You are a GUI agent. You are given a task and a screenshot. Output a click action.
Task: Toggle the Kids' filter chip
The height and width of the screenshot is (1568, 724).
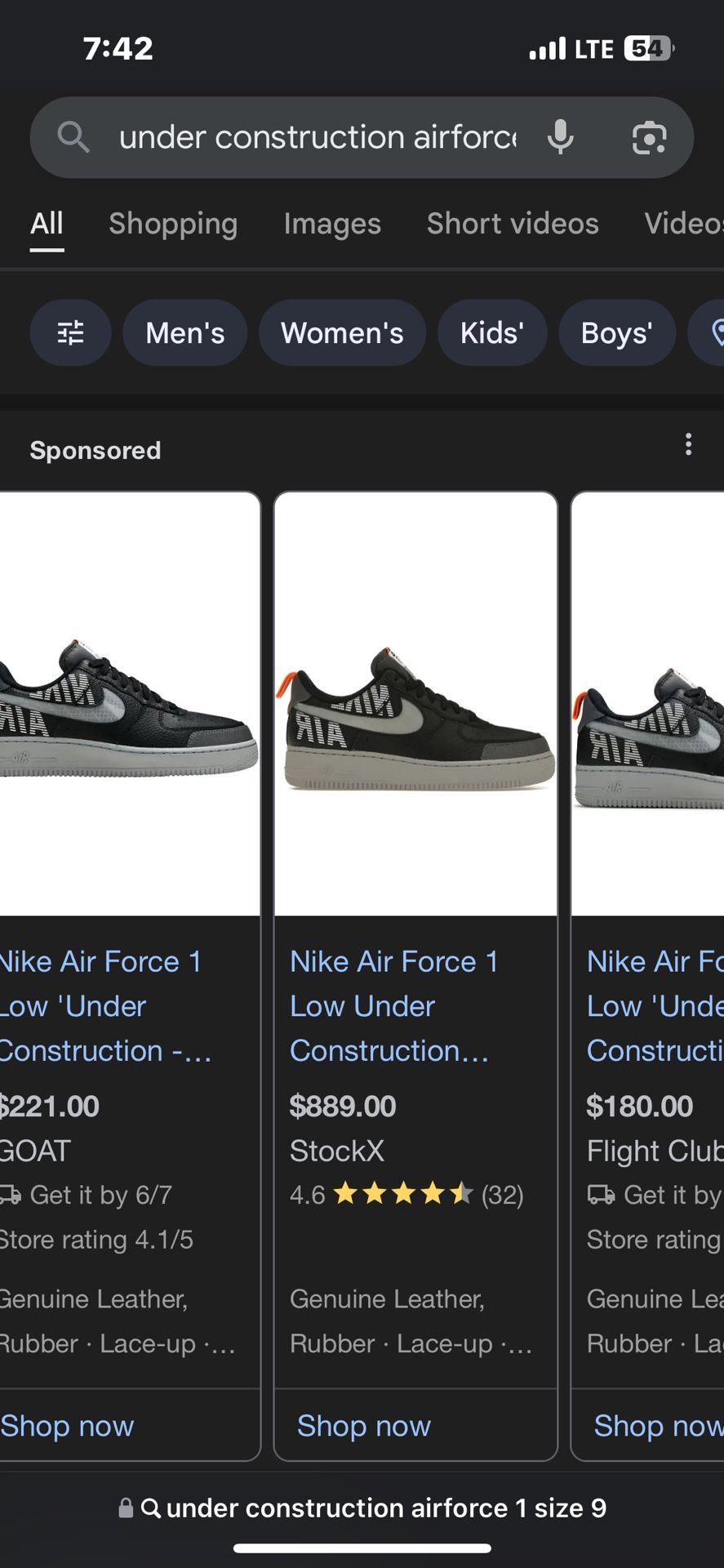pos(491,333)
